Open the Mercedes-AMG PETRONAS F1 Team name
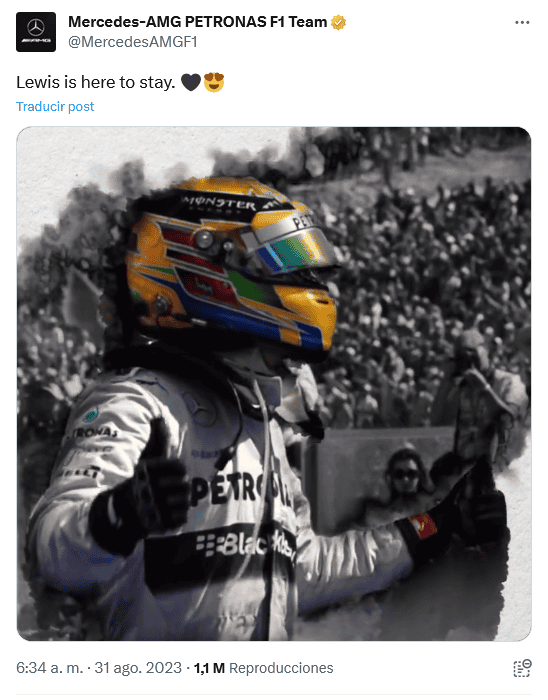548x700 pixels. coord(198,22)
